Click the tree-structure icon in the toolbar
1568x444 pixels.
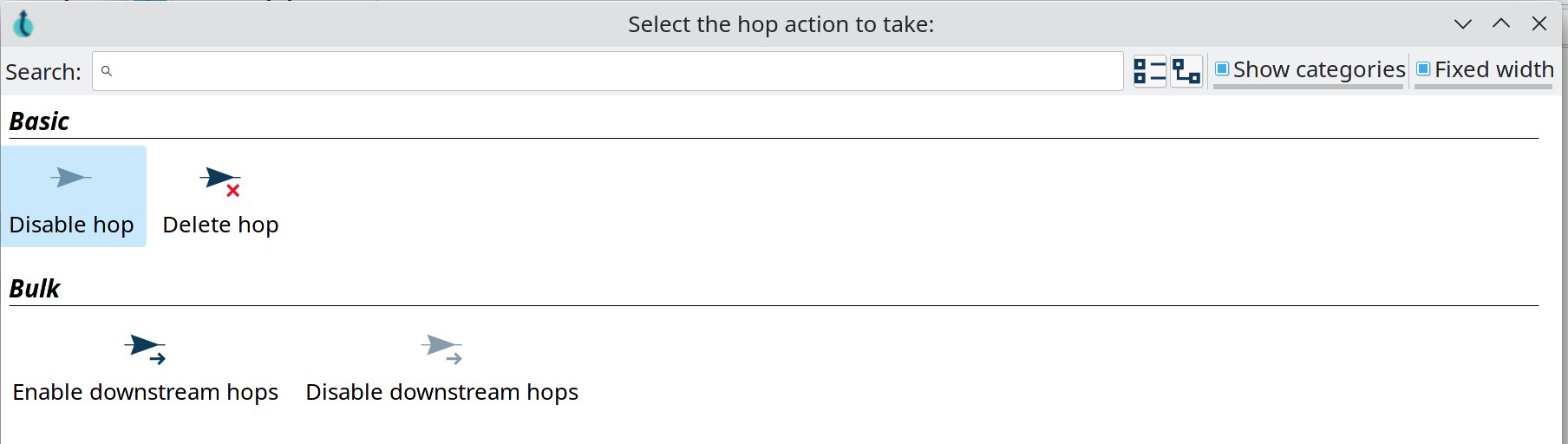tap(1186, 71)
